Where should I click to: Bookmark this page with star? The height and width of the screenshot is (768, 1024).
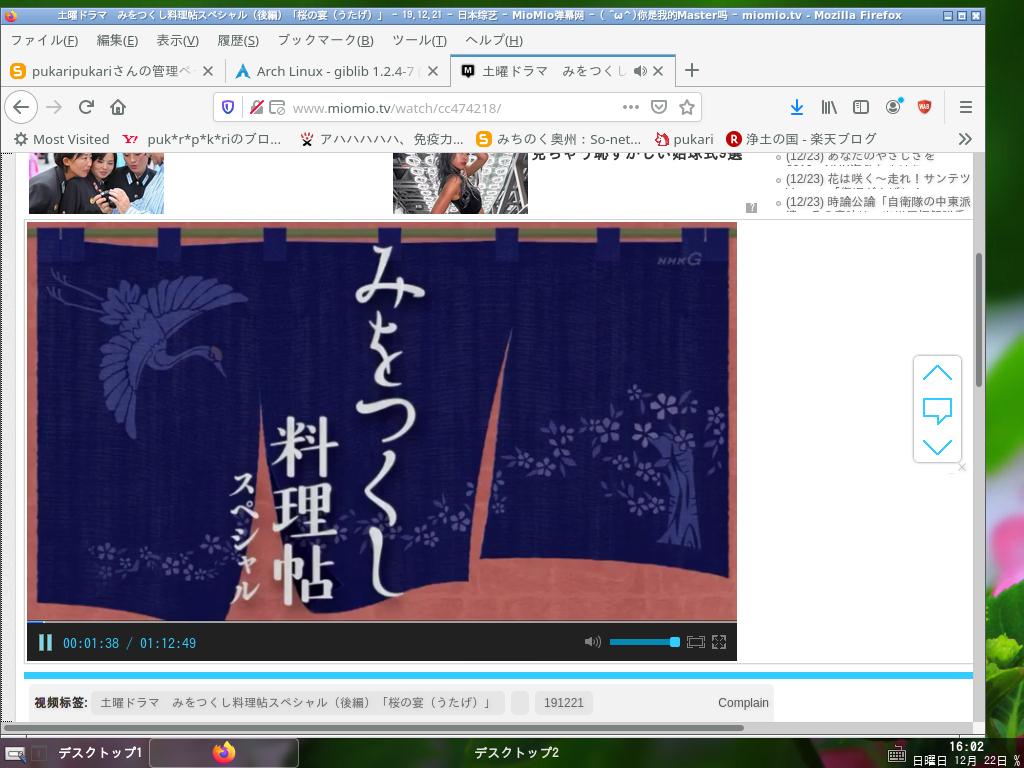686,107
